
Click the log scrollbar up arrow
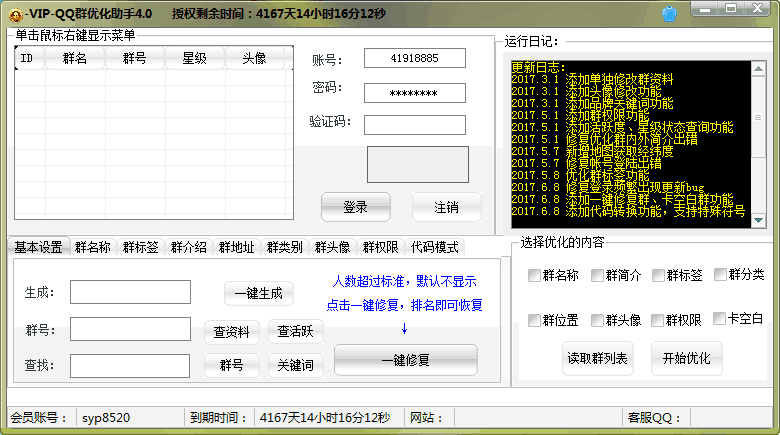[x=758, y=69]
